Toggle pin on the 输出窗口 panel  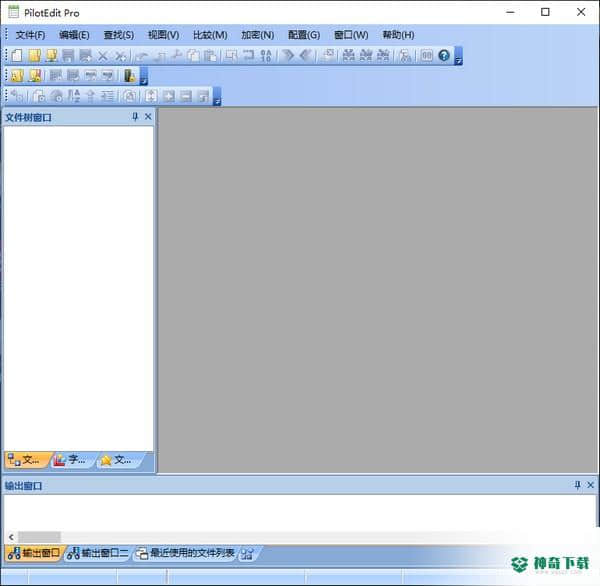(577, 485)
